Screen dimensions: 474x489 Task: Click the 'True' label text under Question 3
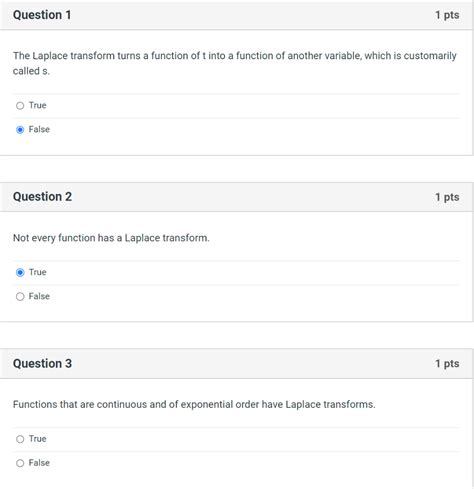pyautogui.click(x=37, y=439)
